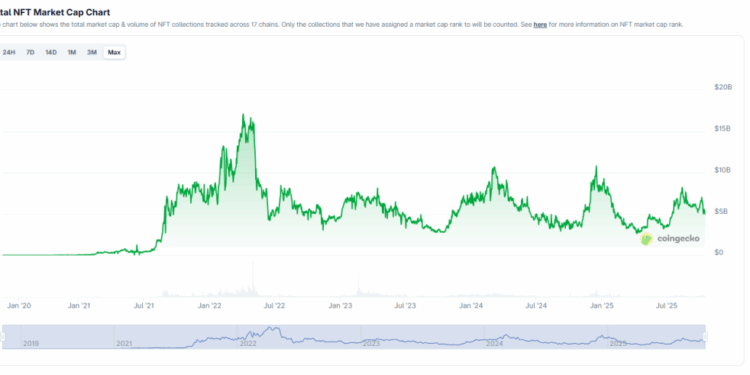This screenshot has height=375, width=750.
Task: Click 2024 in the range navigator
Action: [495, 343]
